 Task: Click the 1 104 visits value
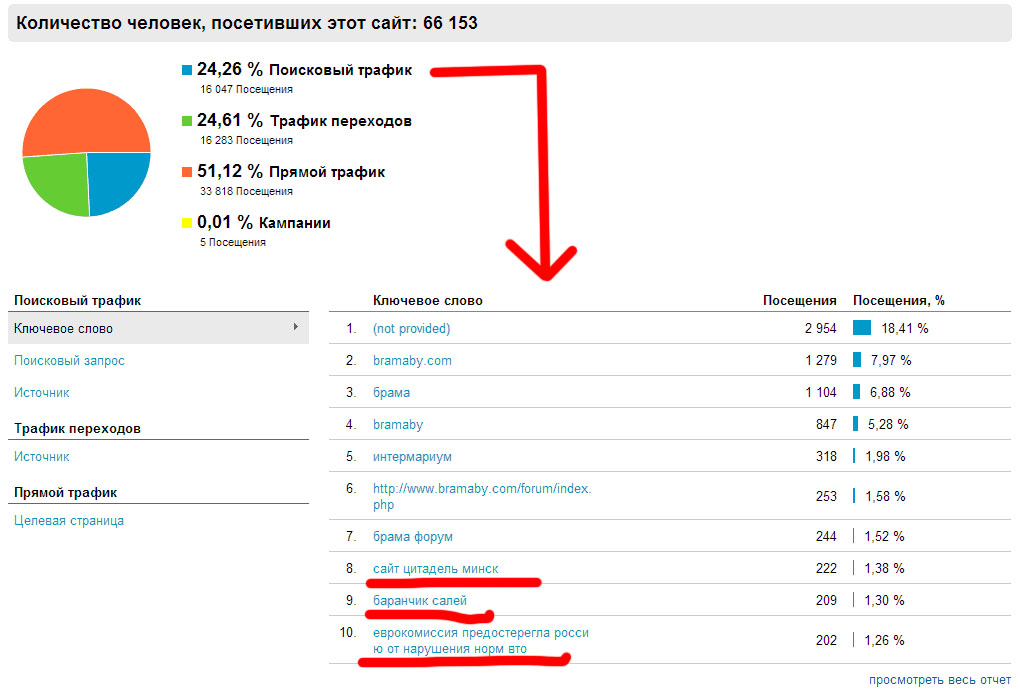821,392
